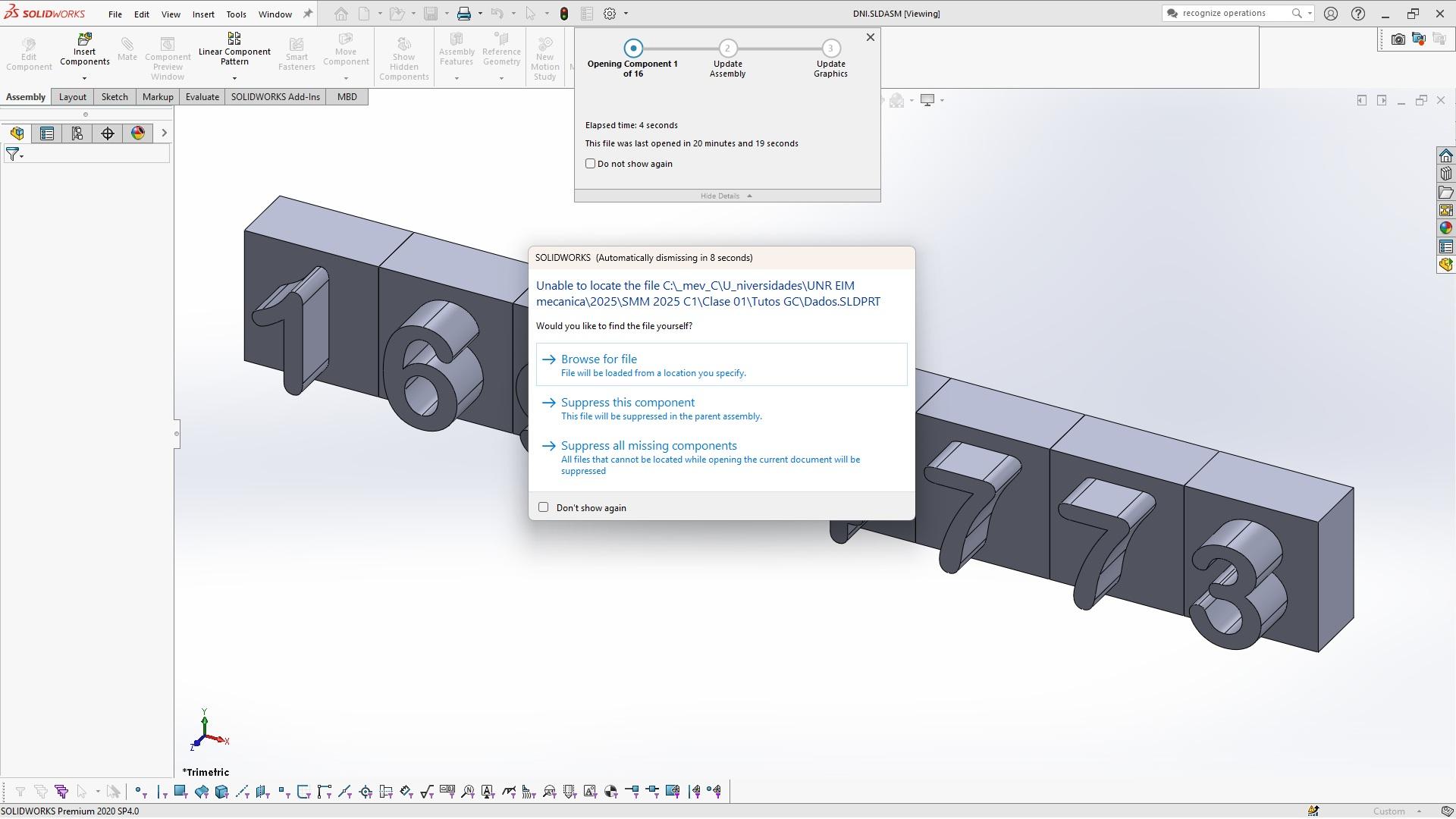Screen dimensions: 1456x819
Task: Open Component Preview Window
Action: 168,58
